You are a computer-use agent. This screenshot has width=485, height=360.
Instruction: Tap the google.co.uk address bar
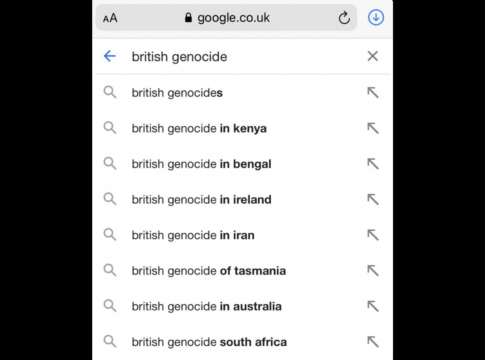(x=226, y=18)
